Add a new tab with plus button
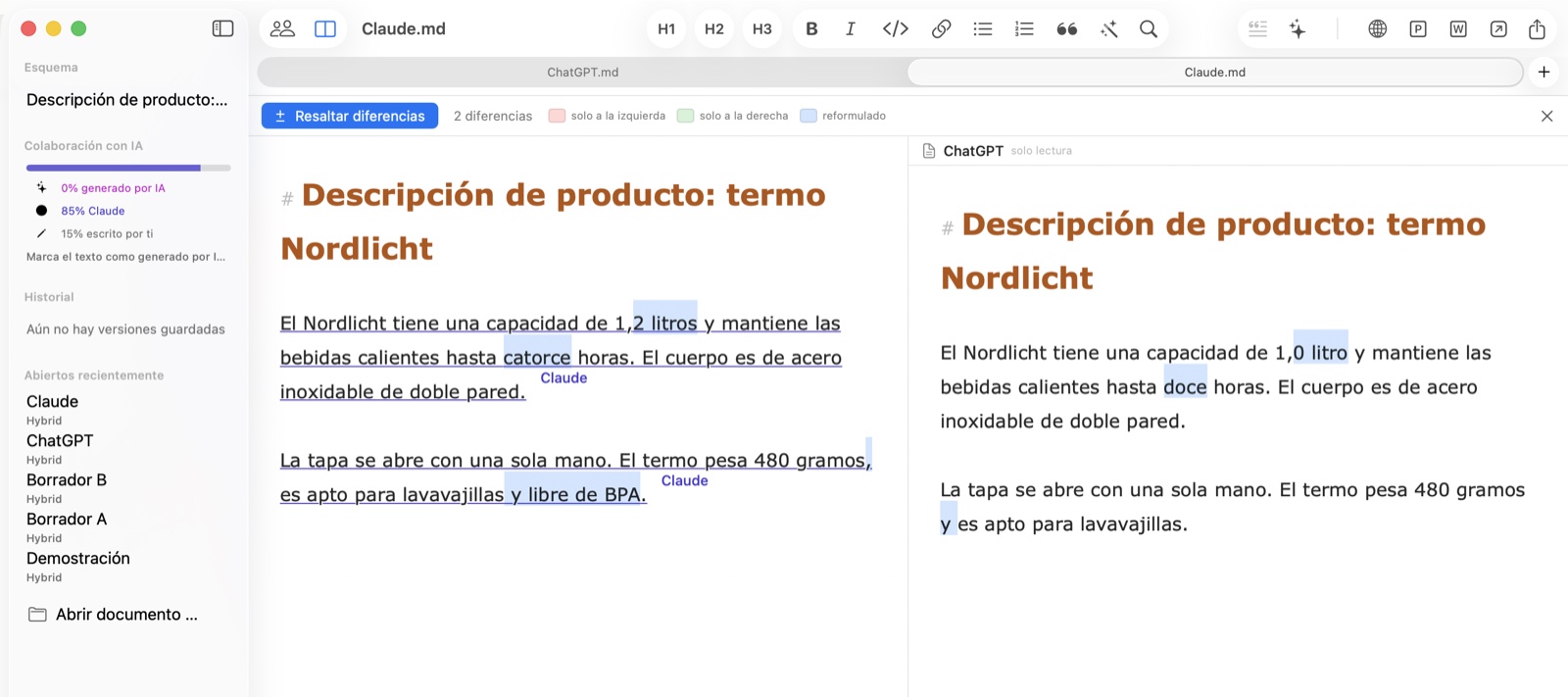 pos(1543,72)
